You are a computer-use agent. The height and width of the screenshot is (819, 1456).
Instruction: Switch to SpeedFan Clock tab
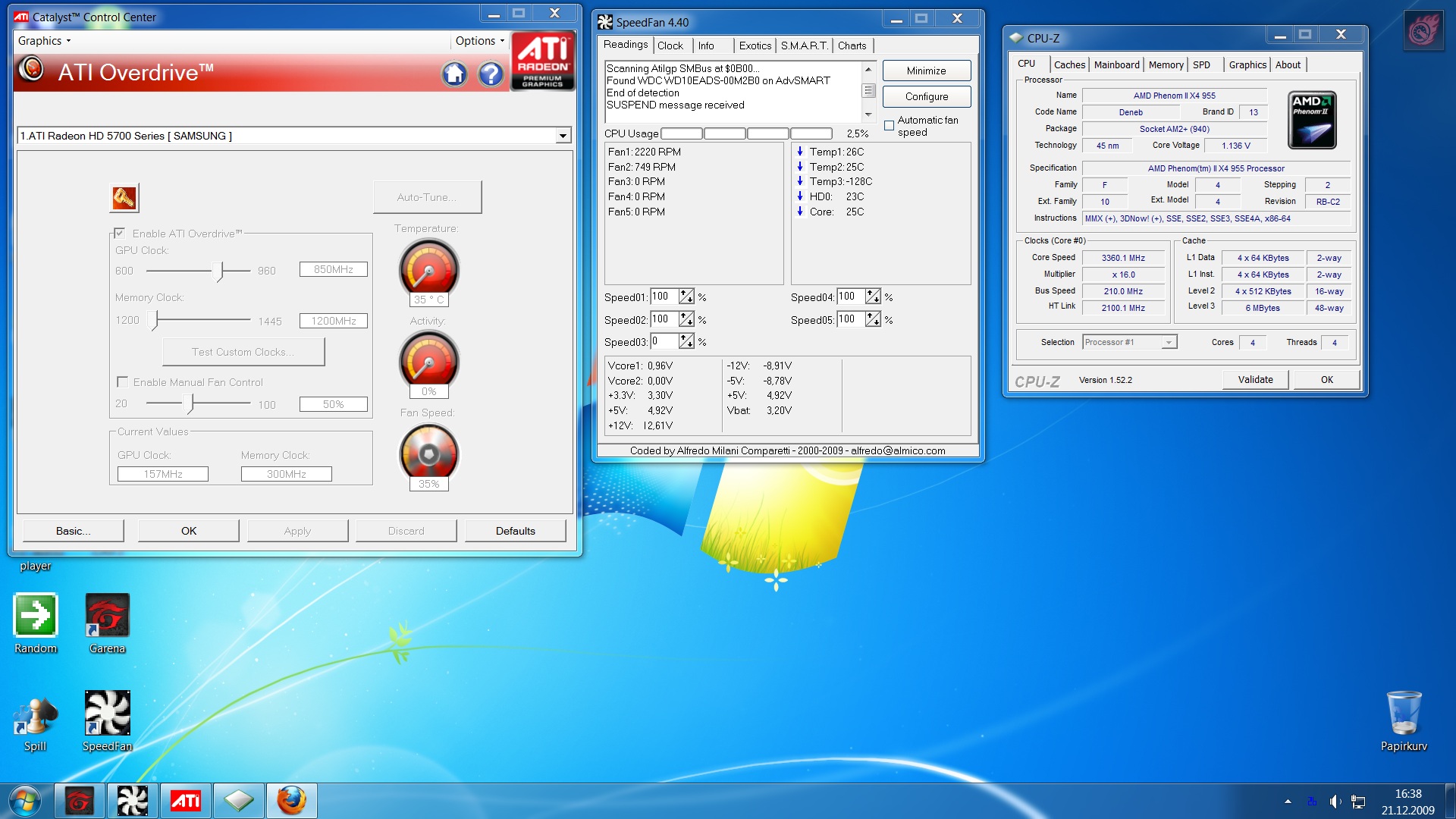(x=670, y=45)
